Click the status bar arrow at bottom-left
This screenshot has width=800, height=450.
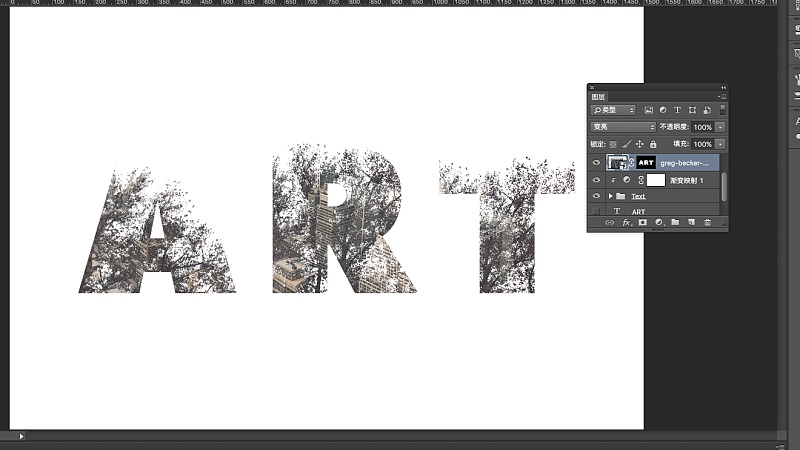click(21, 436)
